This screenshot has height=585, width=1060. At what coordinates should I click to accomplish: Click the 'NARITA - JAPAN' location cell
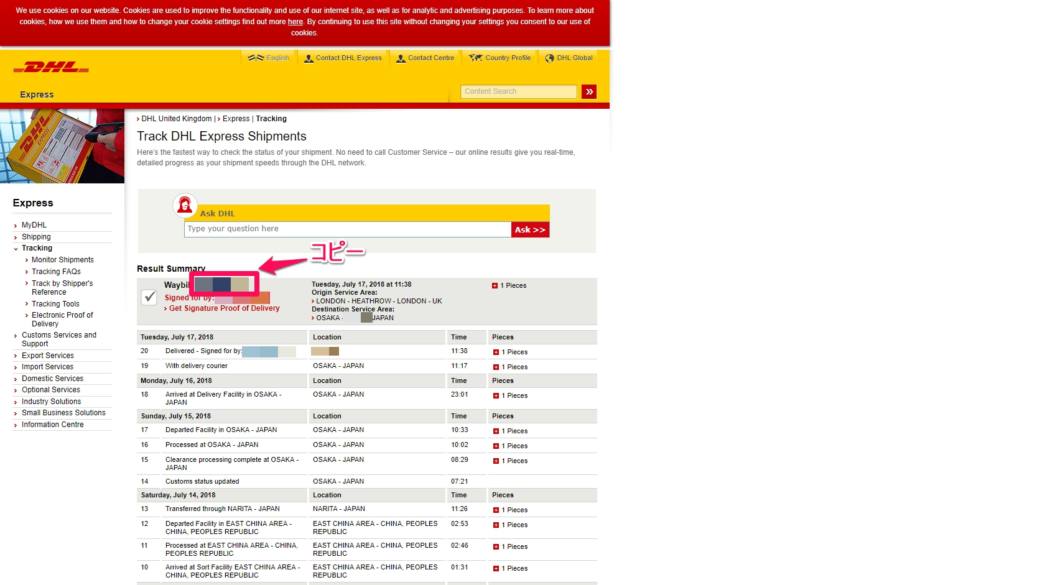(339, 509)
